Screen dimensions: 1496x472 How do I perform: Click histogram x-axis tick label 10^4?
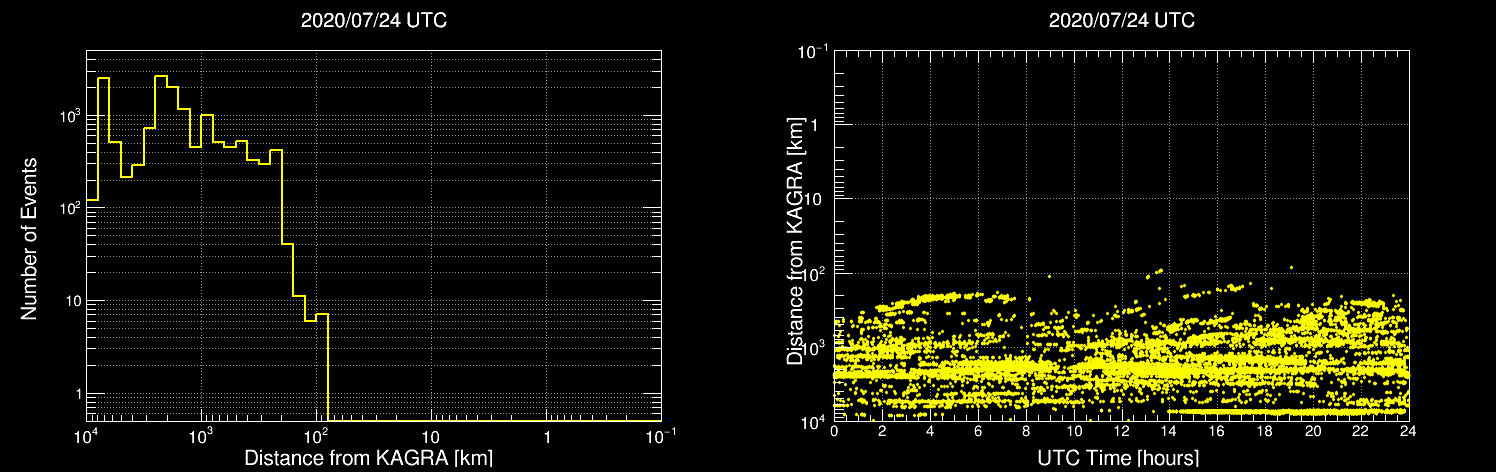86,437
